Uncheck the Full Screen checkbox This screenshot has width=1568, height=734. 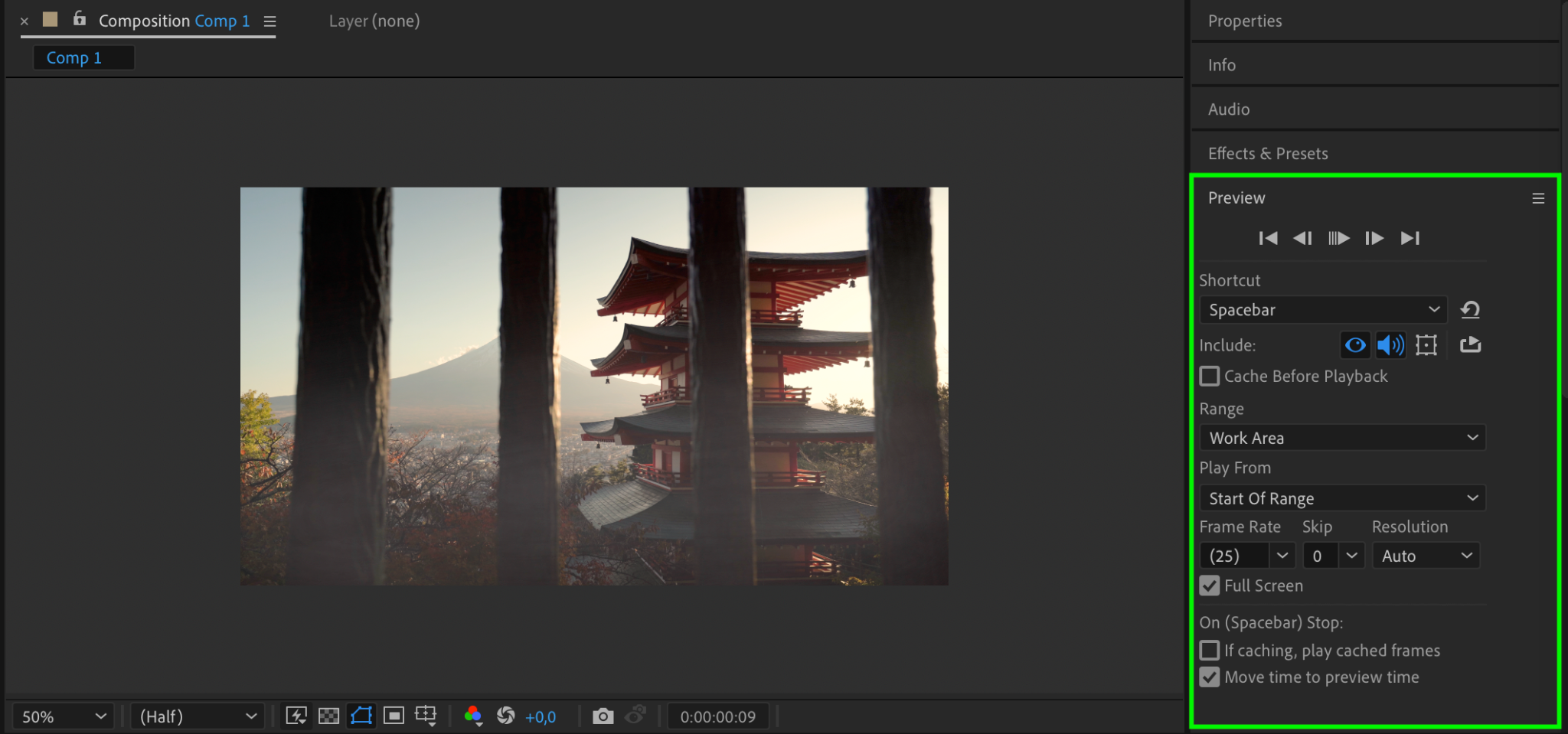pyautogui.click(x=1210, y=586)
